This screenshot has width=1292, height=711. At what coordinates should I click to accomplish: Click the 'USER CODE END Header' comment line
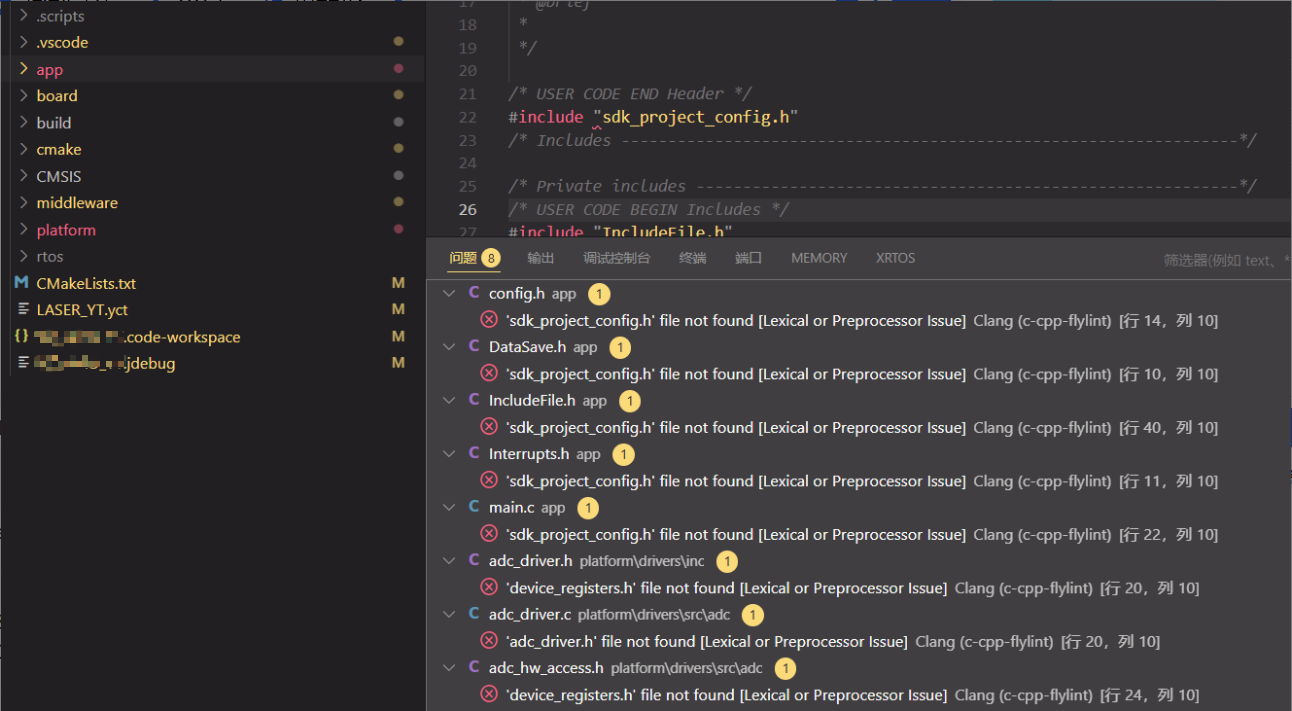630,93
